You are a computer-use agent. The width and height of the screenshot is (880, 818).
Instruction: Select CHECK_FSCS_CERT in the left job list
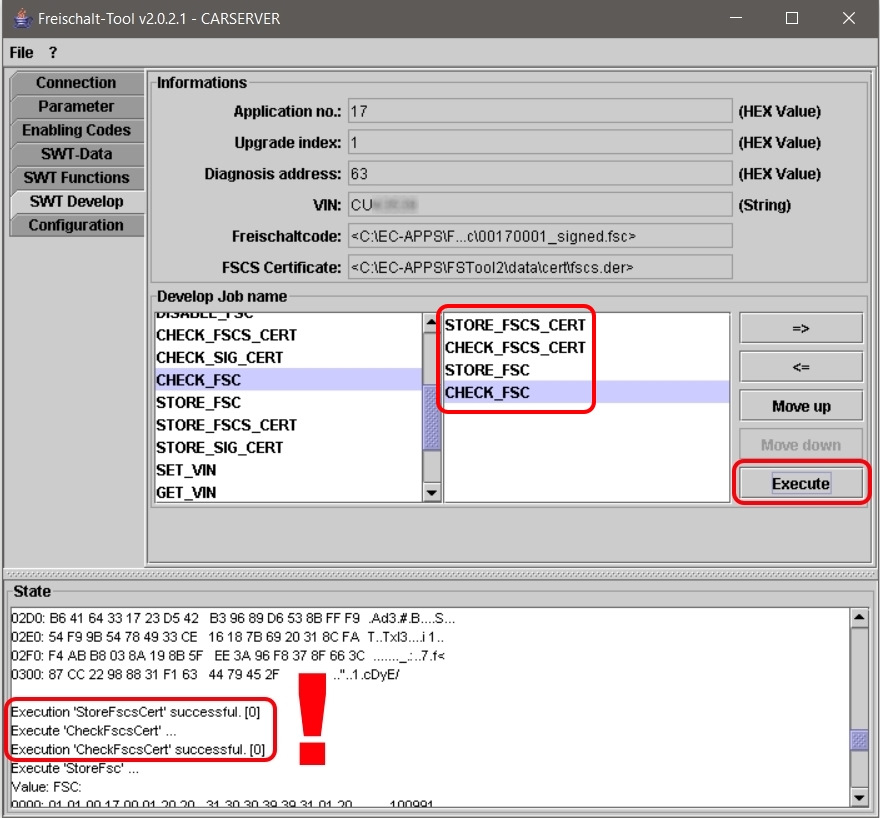pyautogui.click(x=288, y=335)
